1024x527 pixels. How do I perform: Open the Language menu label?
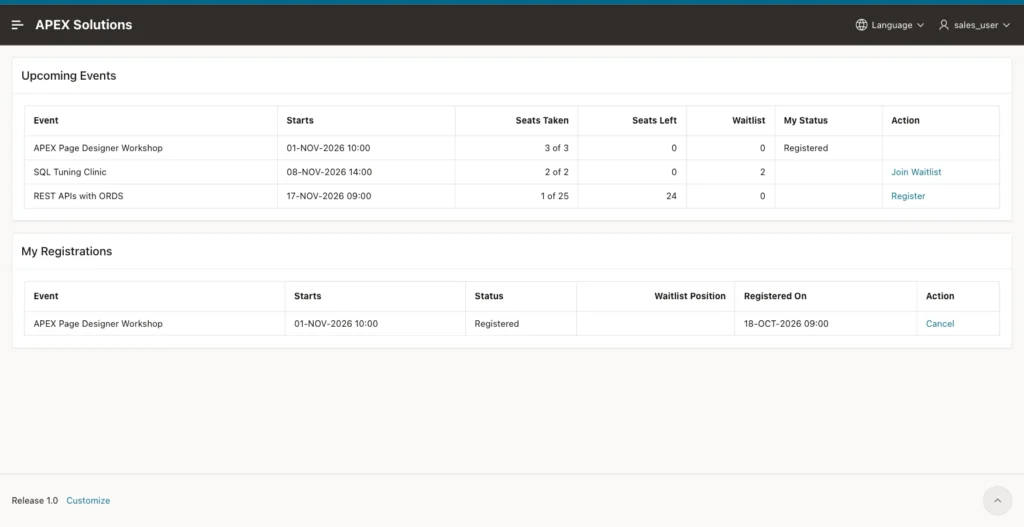[891, 25]
